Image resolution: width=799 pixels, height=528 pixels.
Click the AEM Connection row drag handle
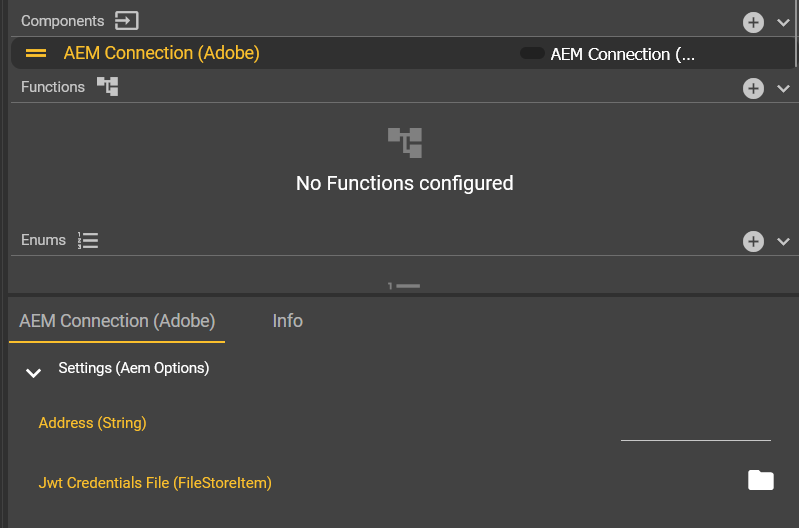pyautogui.click(x=36, y=53)
